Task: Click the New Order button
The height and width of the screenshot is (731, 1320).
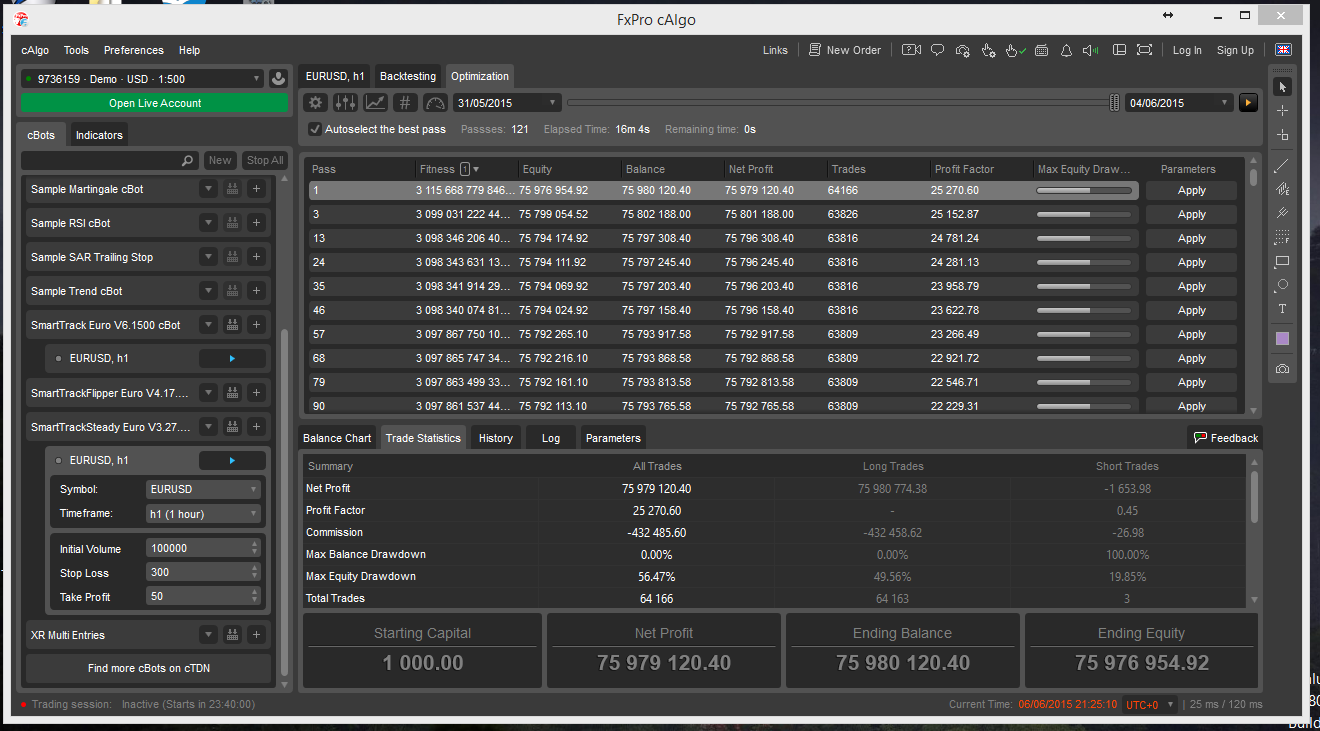Action: 845,50
